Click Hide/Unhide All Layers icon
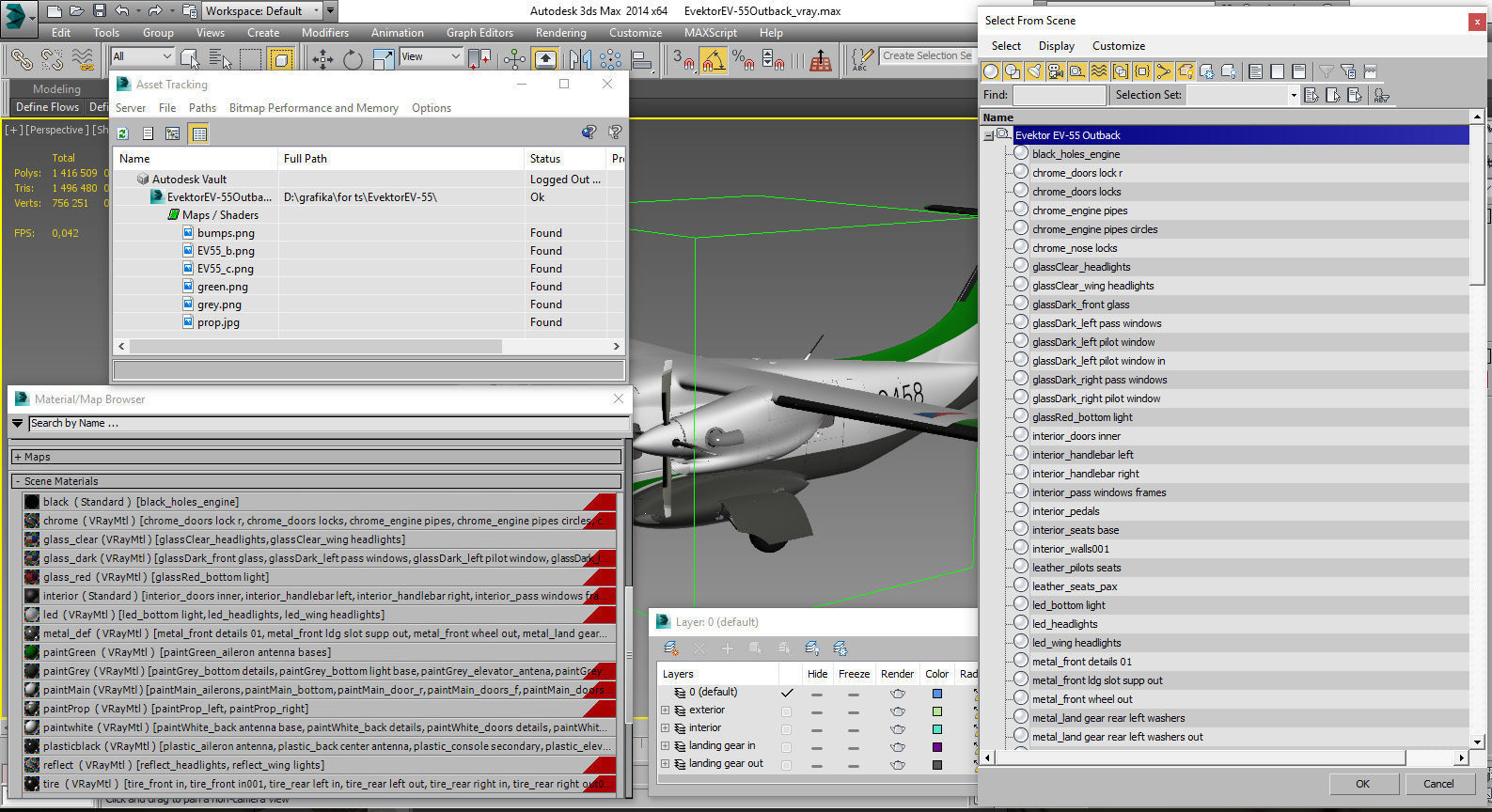This screenshot has width=1492, height=812. [x=812, y=648]
